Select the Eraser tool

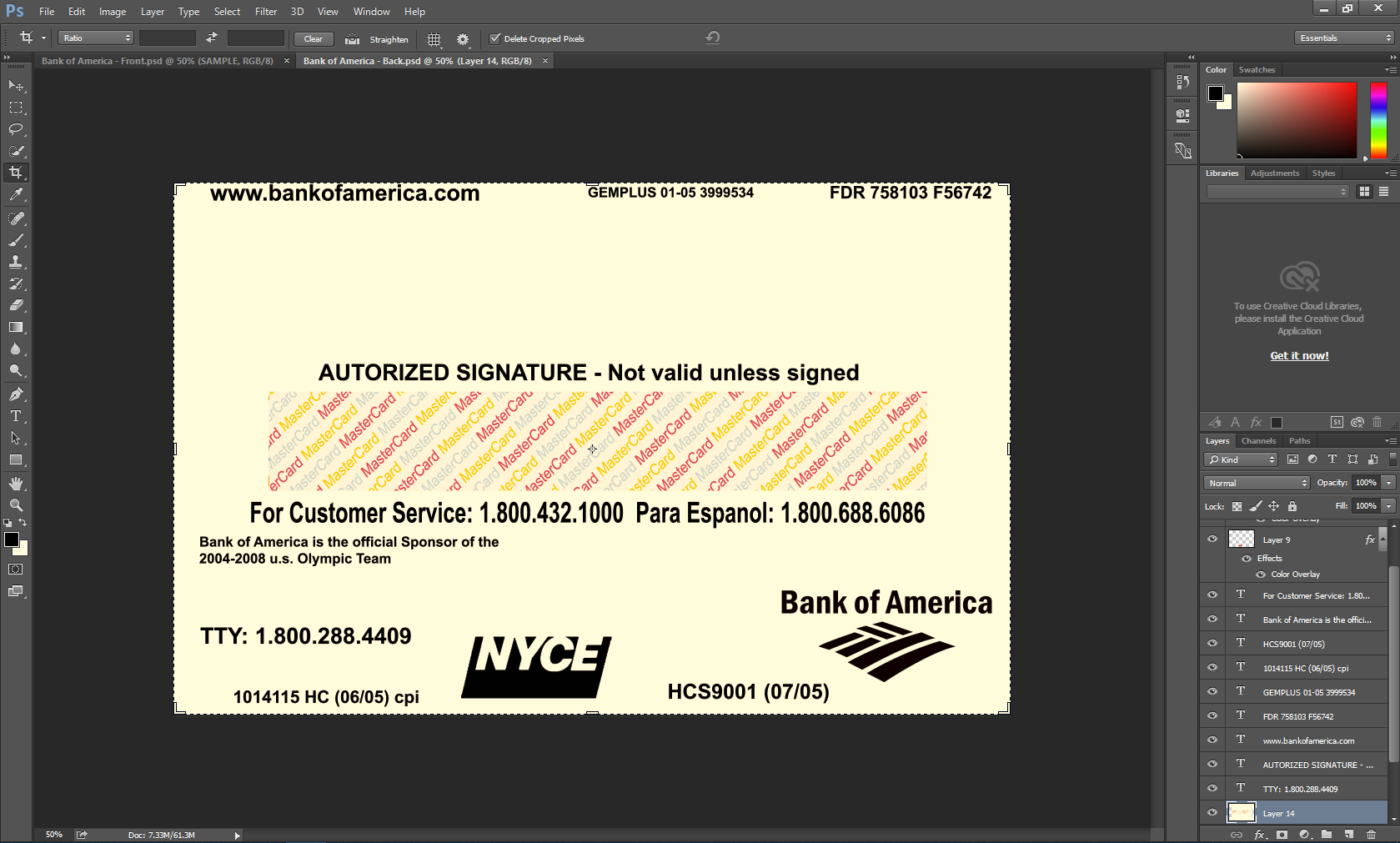click(16, 305)
